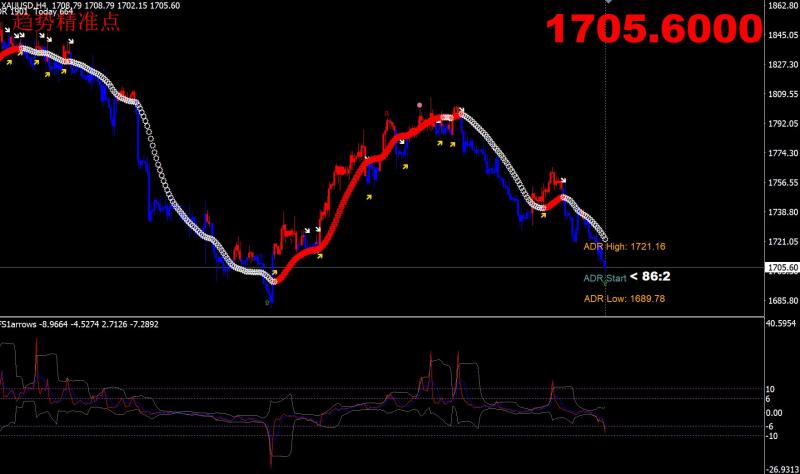Click the green marker below the lowest candle
The height and width of the screenshot is (474, 800).
[267, 302]
